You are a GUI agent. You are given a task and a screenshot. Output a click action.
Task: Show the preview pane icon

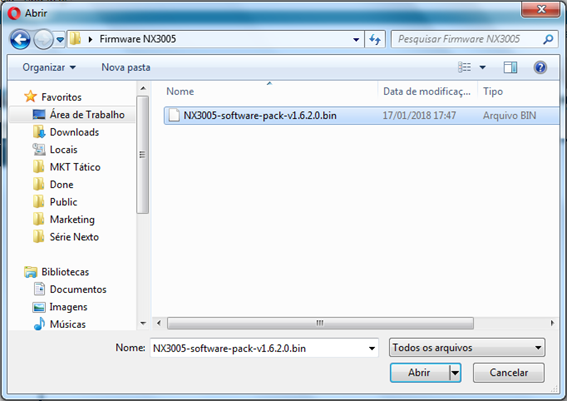coord(510,67)
